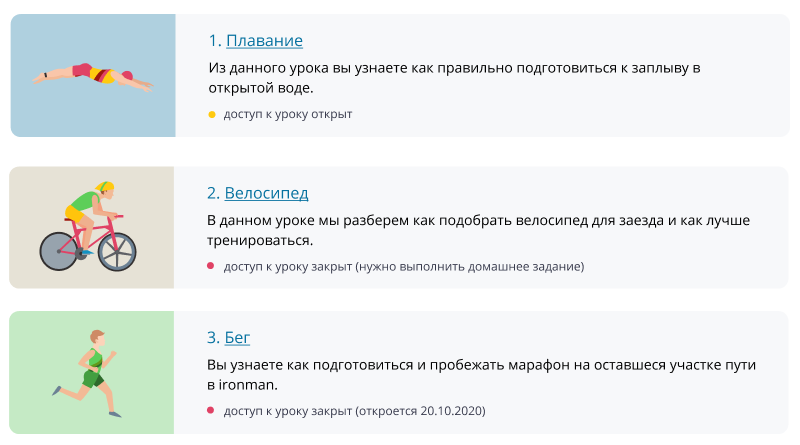Click the lesson number "2."

(213, 193)
